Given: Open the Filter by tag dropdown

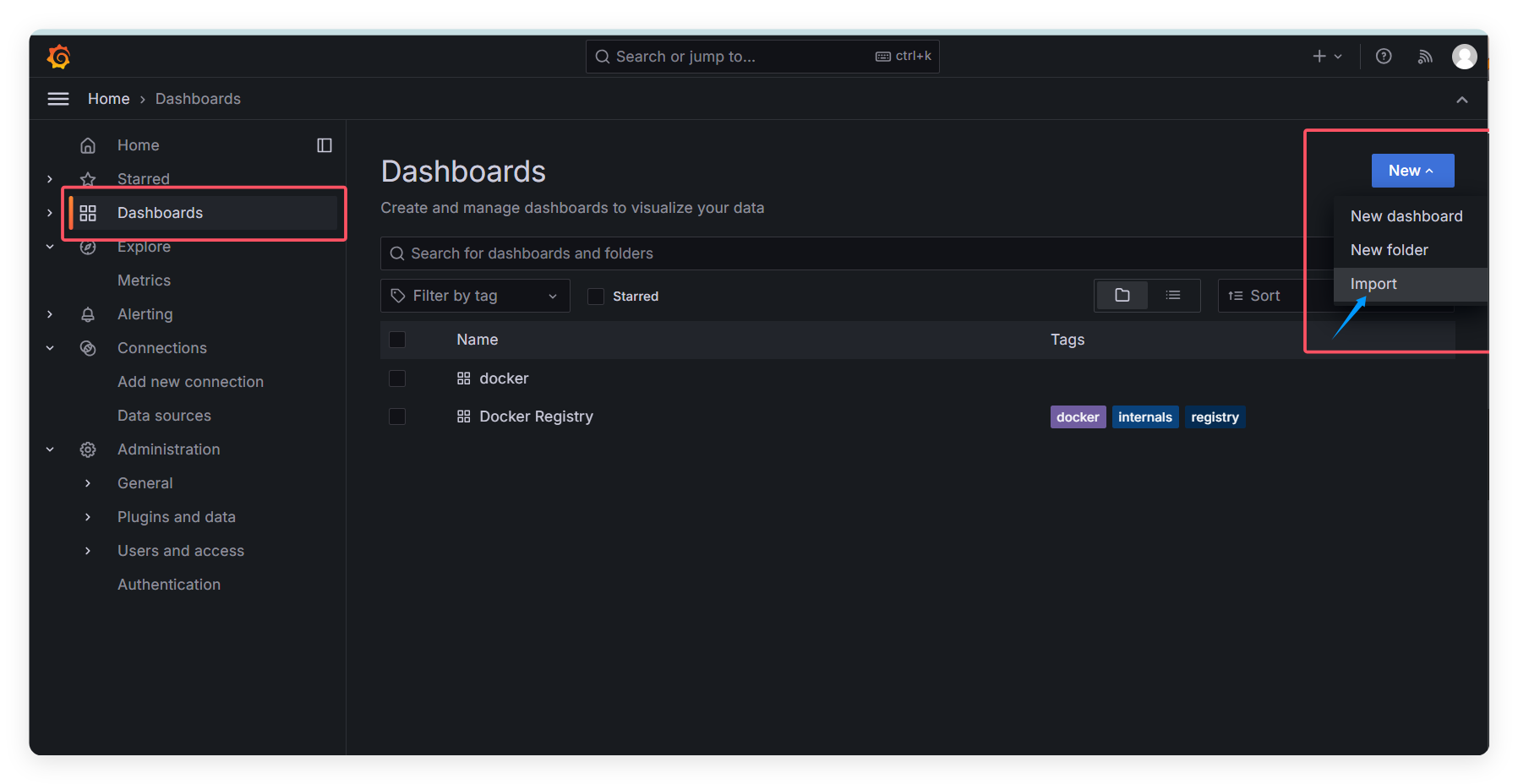Looking at the screenshot, I should 475,296.
